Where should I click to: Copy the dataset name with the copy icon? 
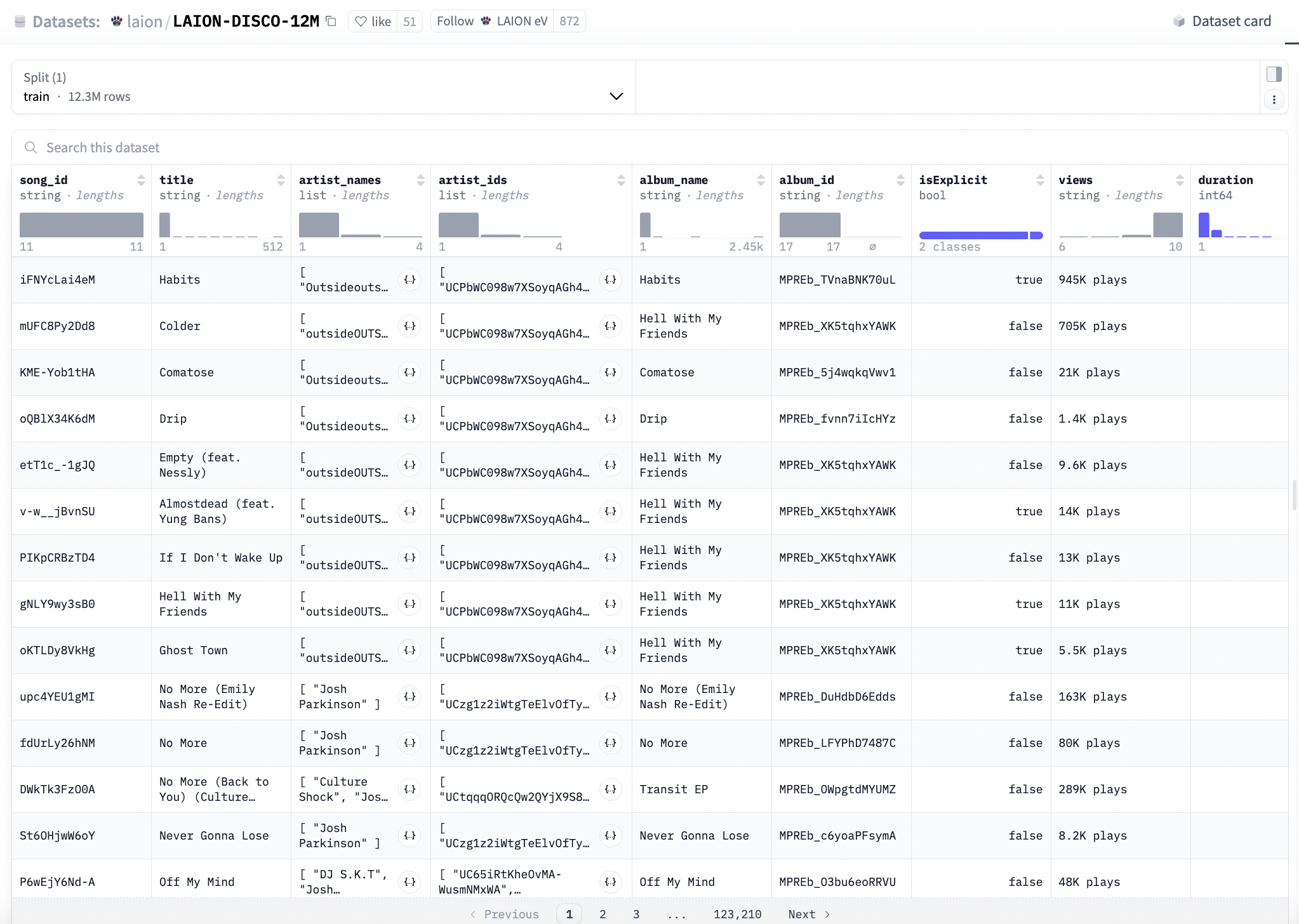(x=331, y=21)
